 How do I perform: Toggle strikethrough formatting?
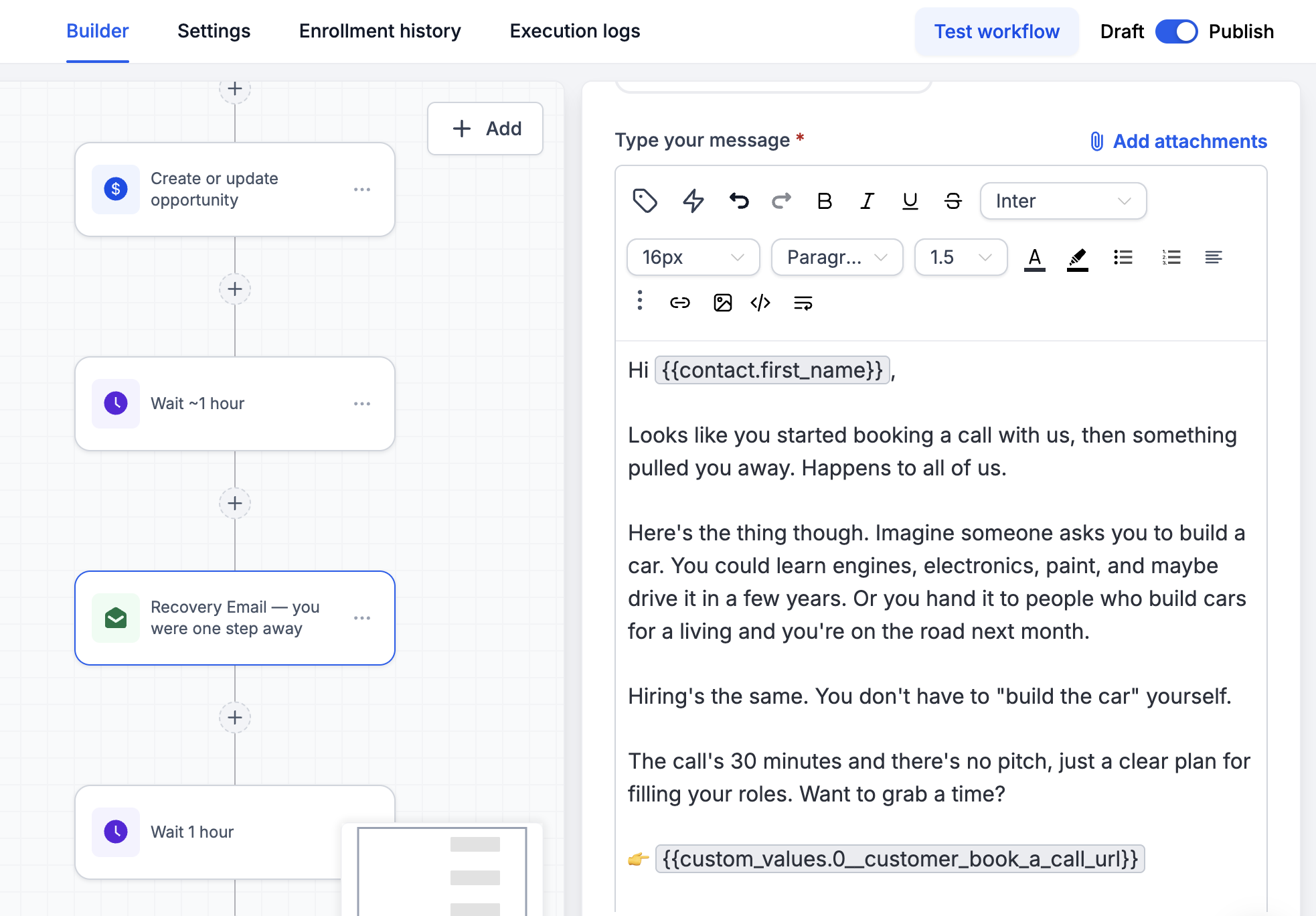coord(953,201)
